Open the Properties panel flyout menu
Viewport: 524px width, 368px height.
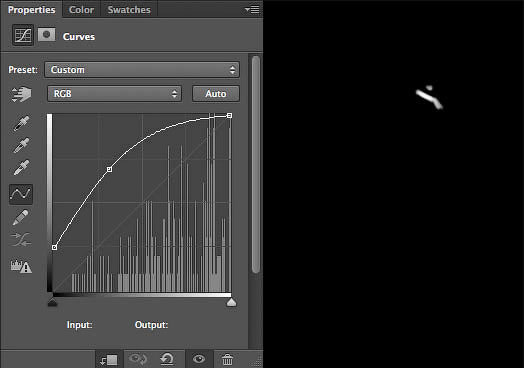252,10
